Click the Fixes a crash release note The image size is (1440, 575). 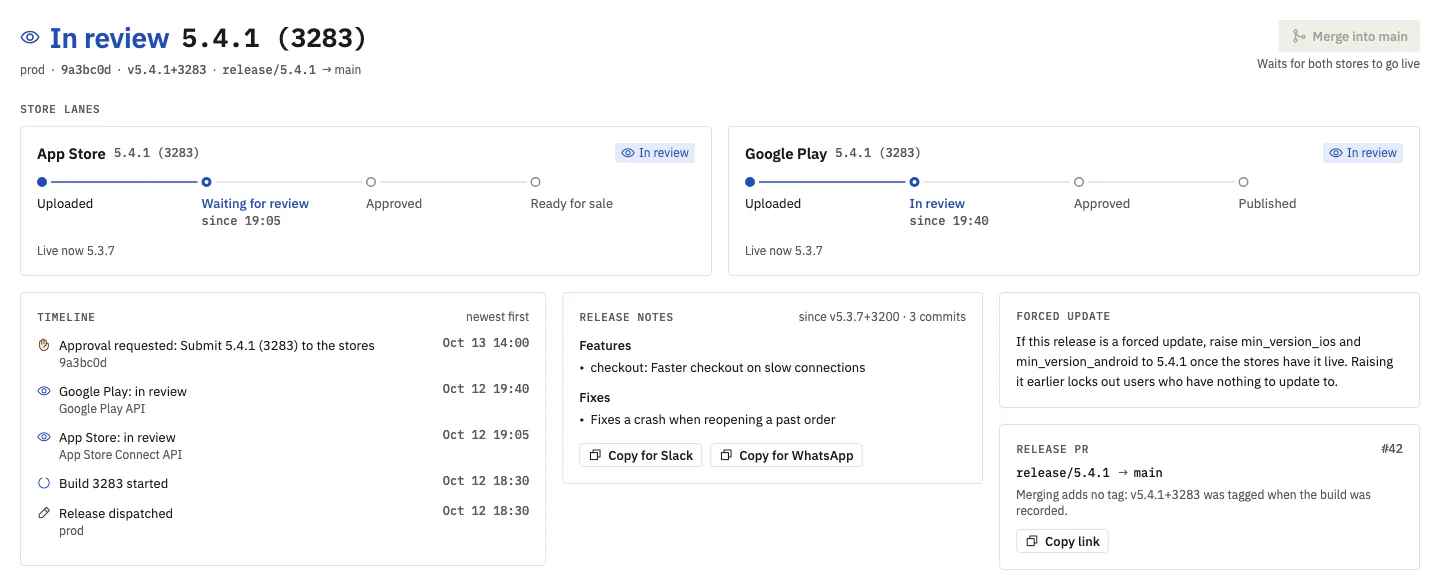pos(713,419)
